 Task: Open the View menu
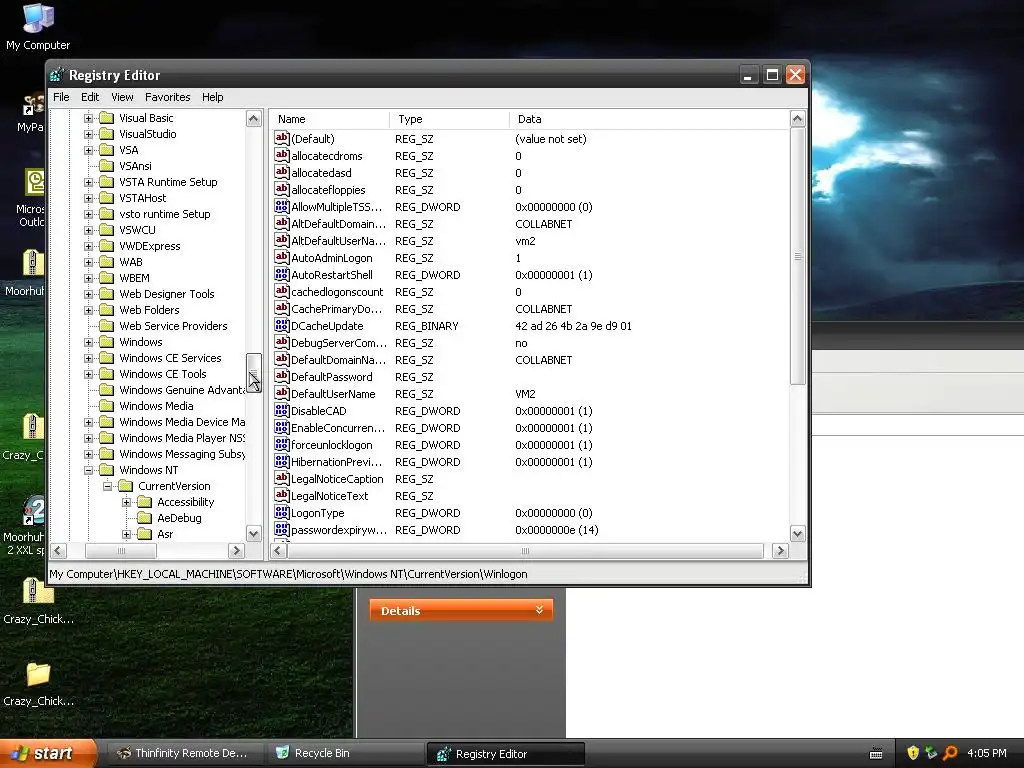(x=122, y=97)
